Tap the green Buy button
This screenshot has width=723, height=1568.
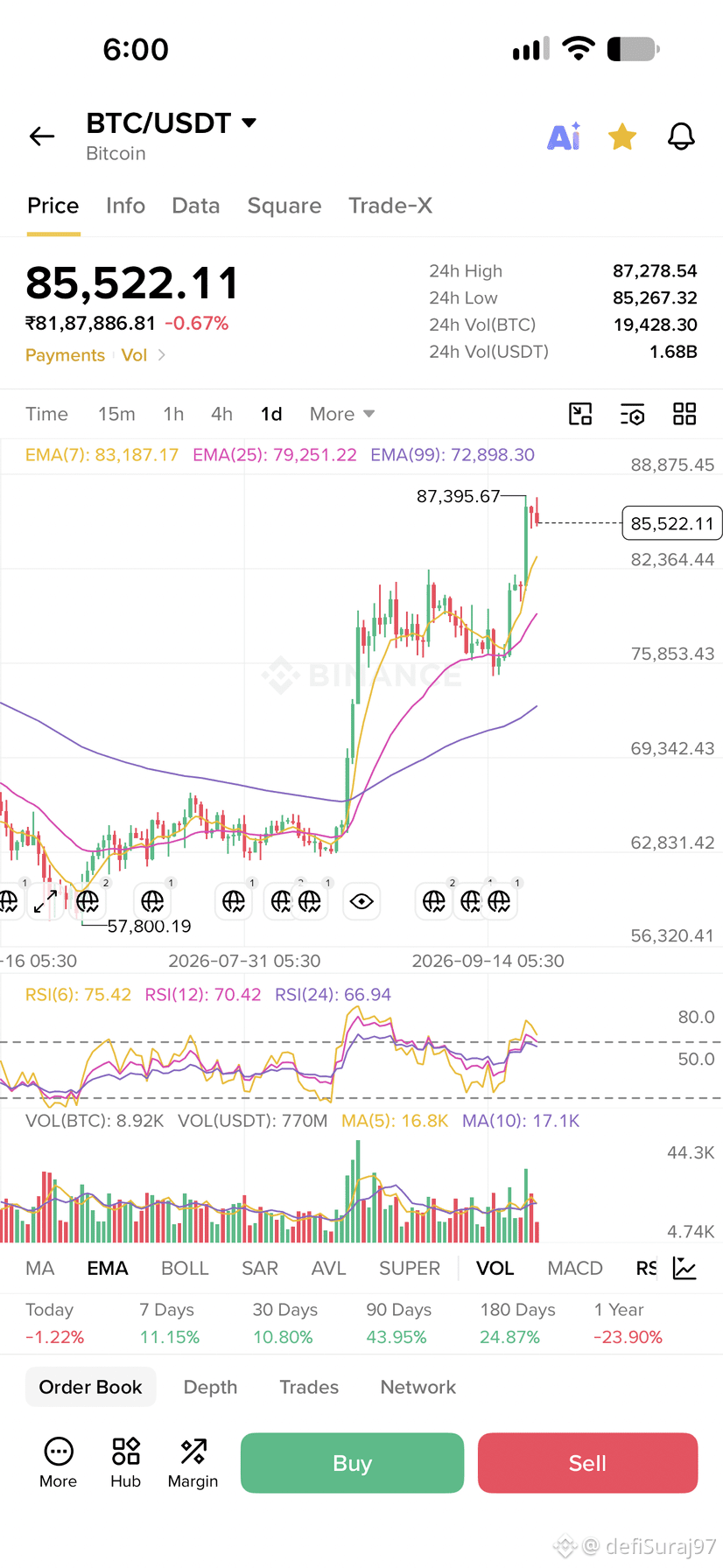tap(352, 1463)
